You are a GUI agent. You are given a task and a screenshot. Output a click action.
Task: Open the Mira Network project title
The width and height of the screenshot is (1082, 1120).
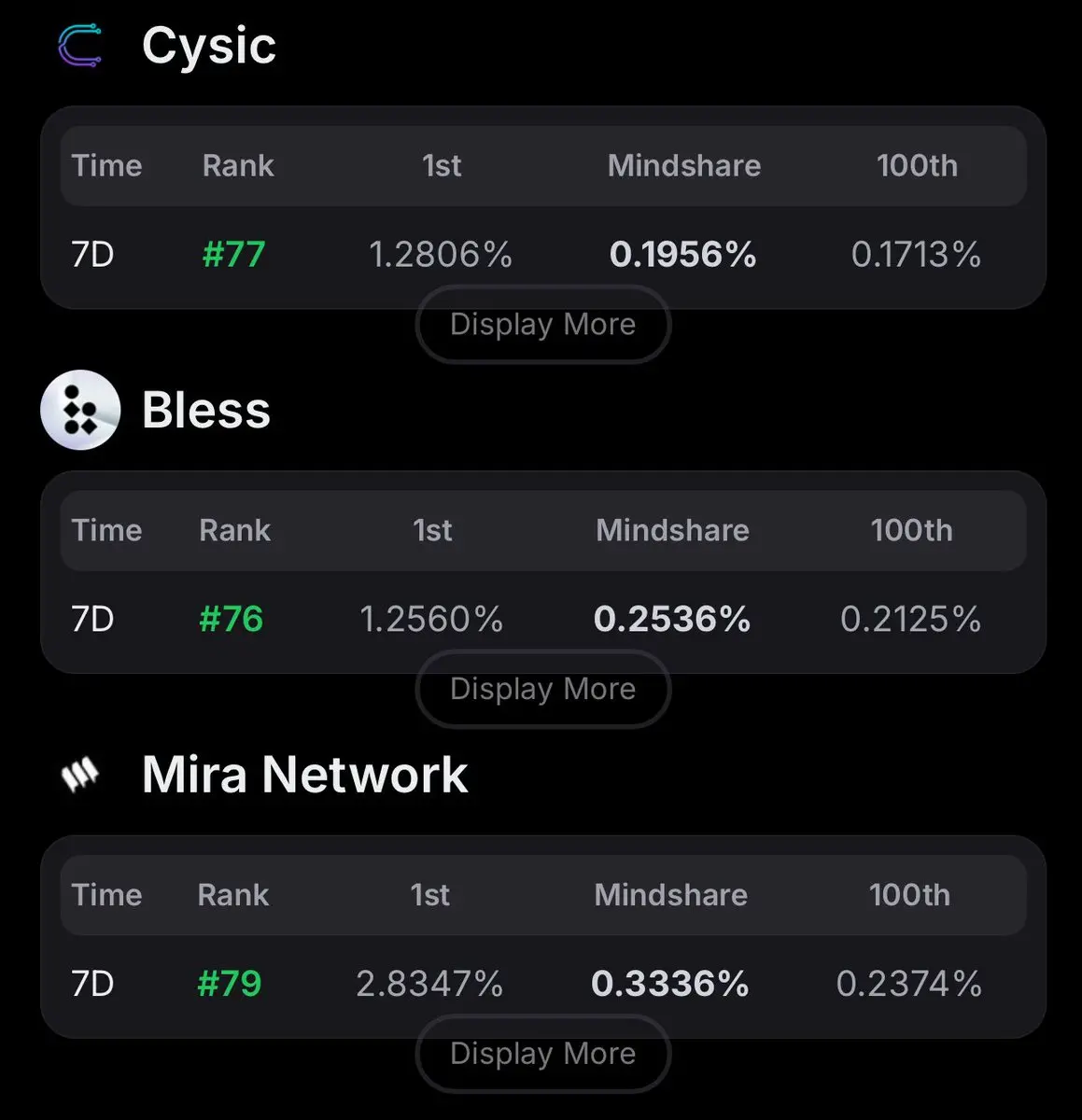pos(305,775)
